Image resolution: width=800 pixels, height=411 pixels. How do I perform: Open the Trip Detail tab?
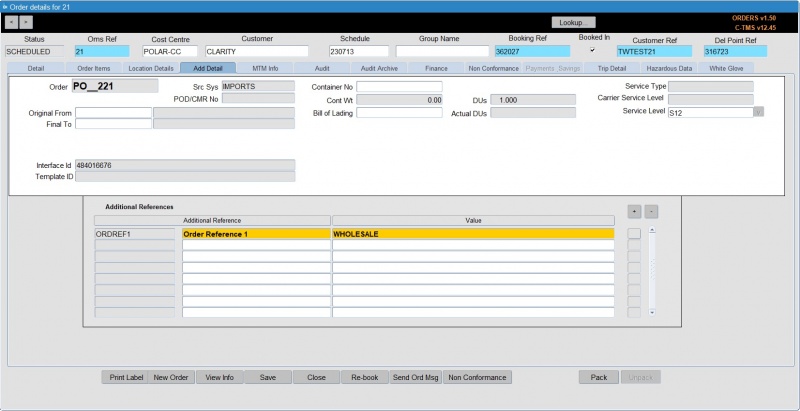[612, 68]
